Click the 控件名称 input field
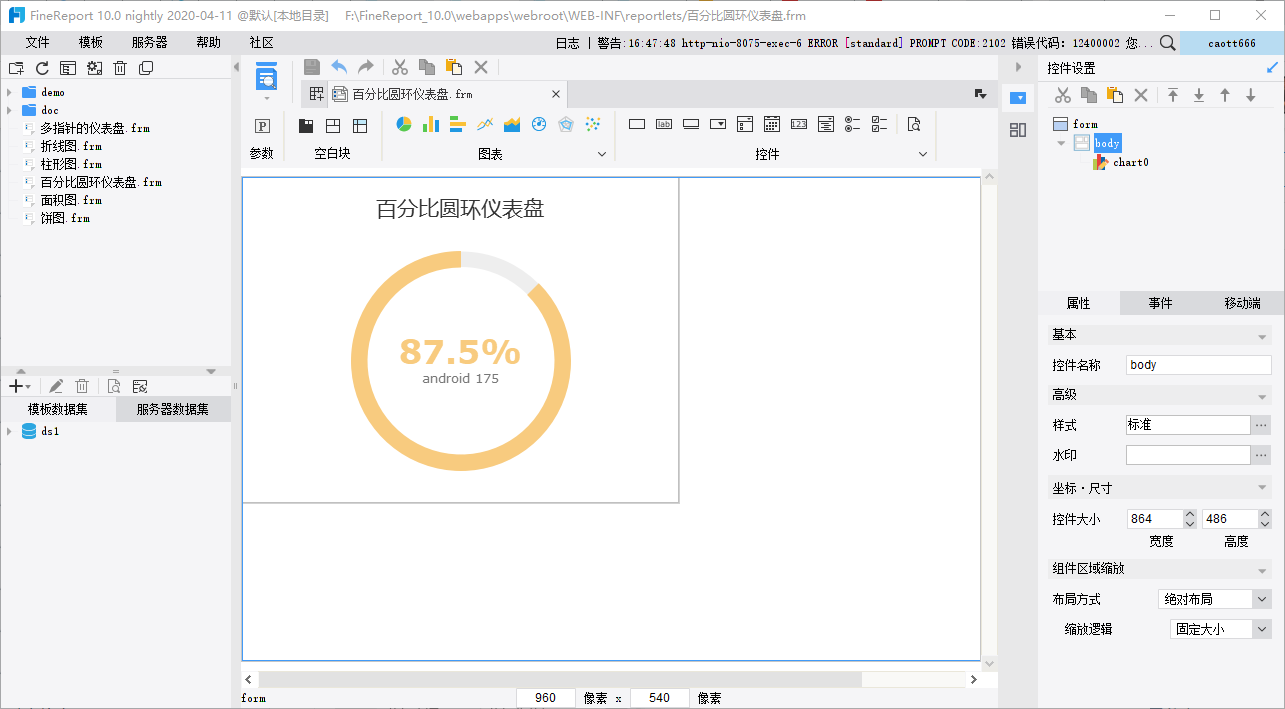 [x=1199, y=365]
